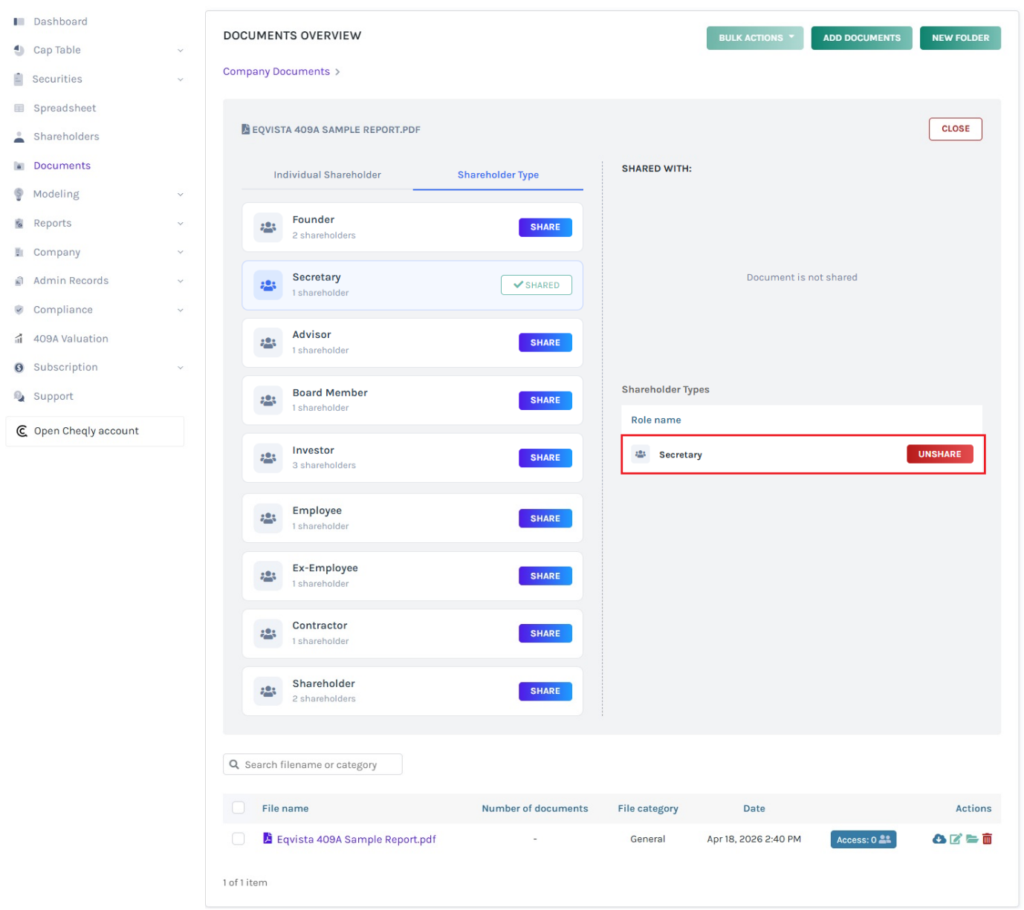Screen dimensions: 1024x910
Task: Expand the Reports sidebar section
Action: coord(180,223)
